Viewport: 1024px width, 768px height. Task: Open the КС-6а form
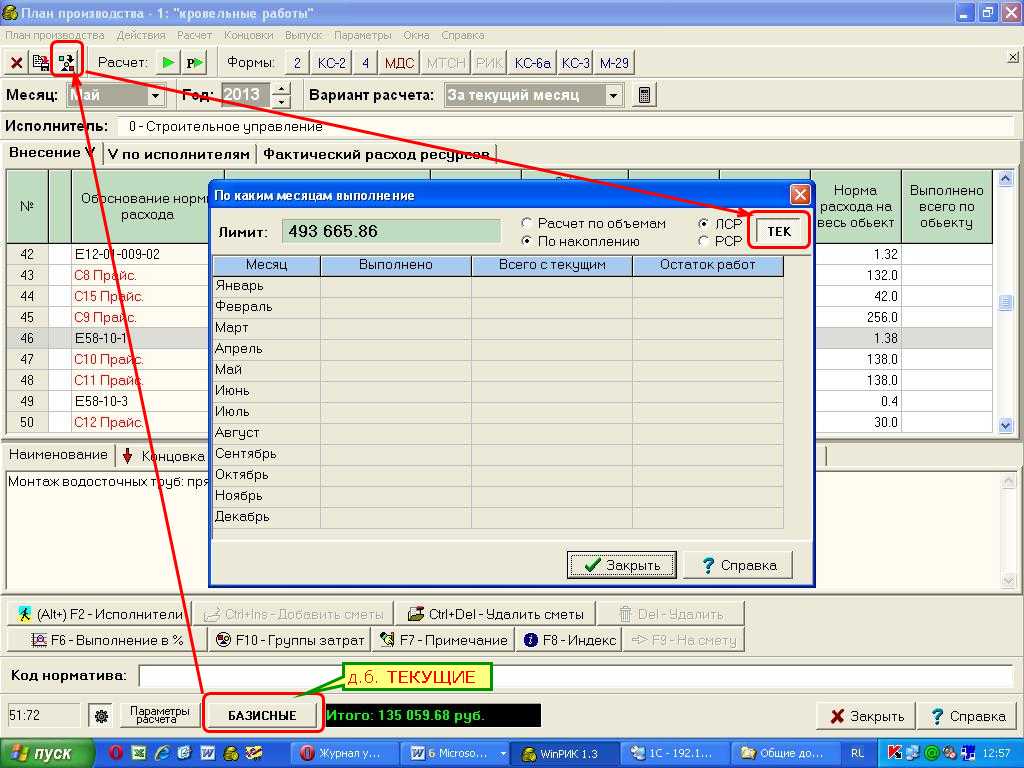[532, 63]
